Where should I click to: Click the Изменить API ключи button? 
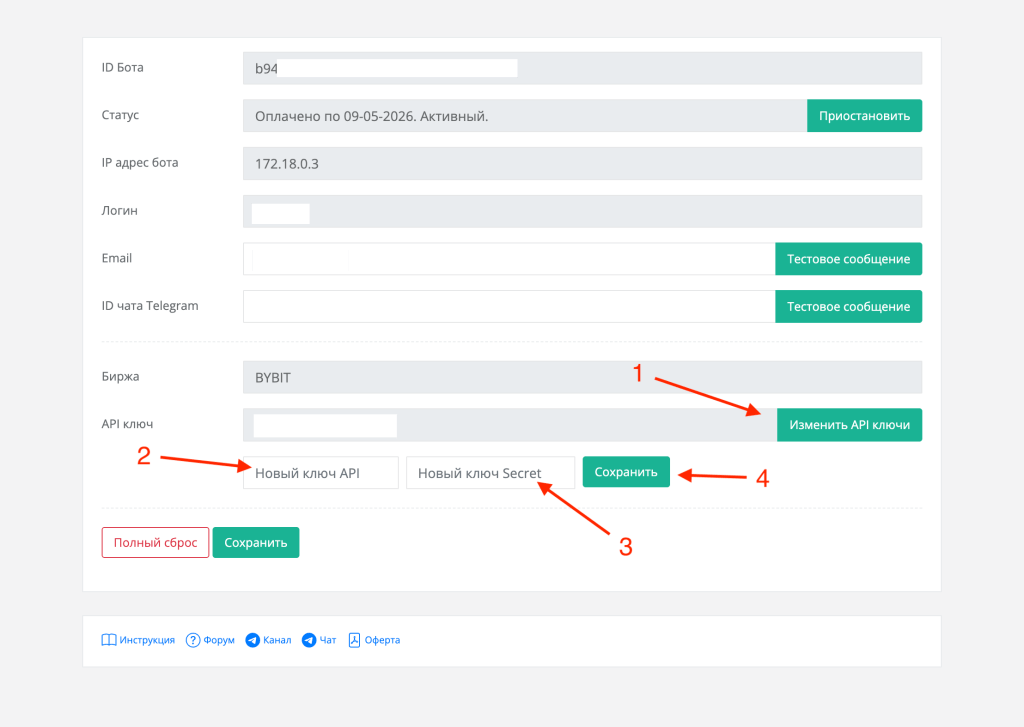pyautogui.click(x=849, y=425)
